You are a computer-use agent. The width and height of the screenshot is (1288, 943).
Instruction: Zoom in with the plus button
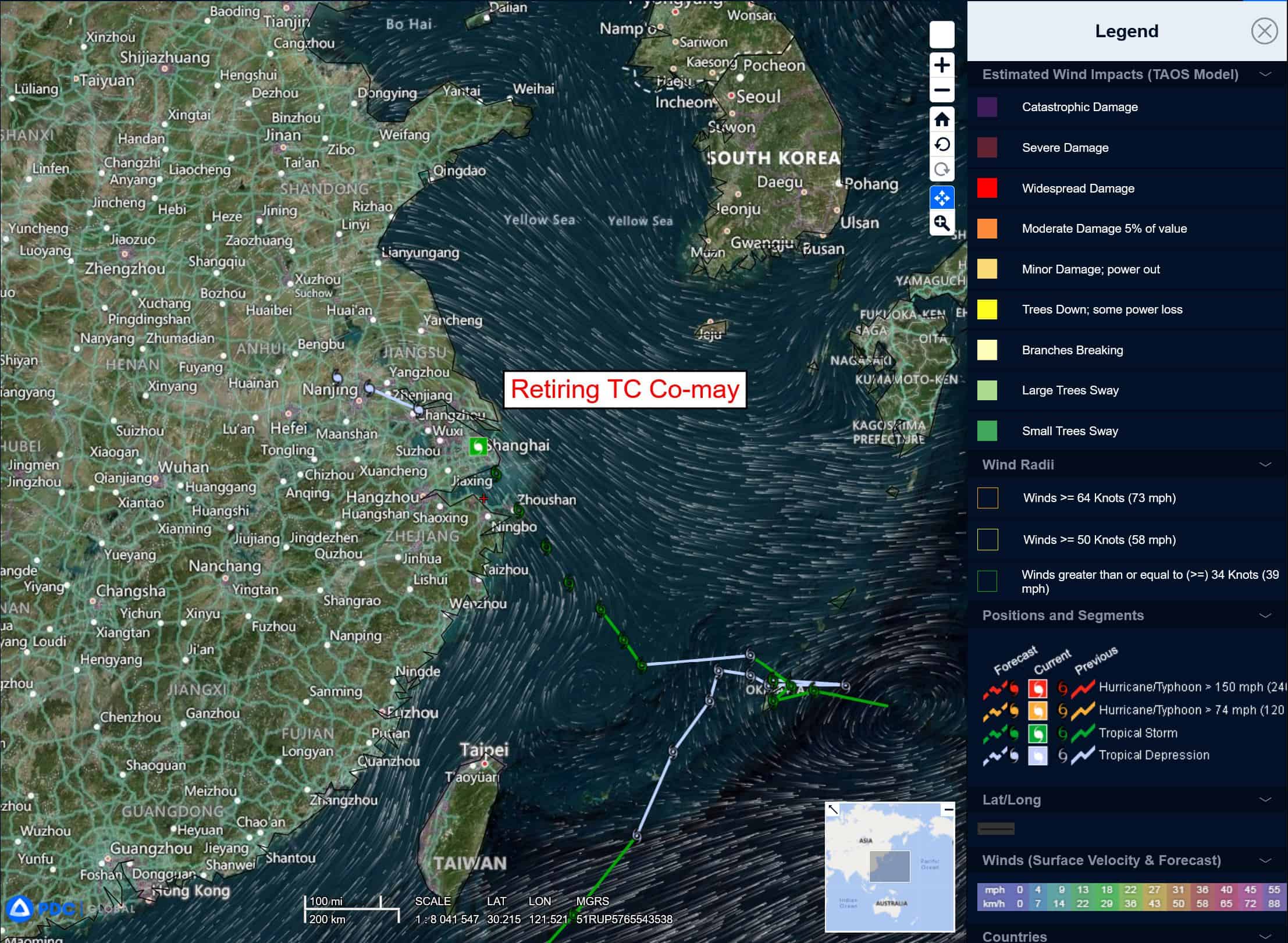(x=942, y=65)
